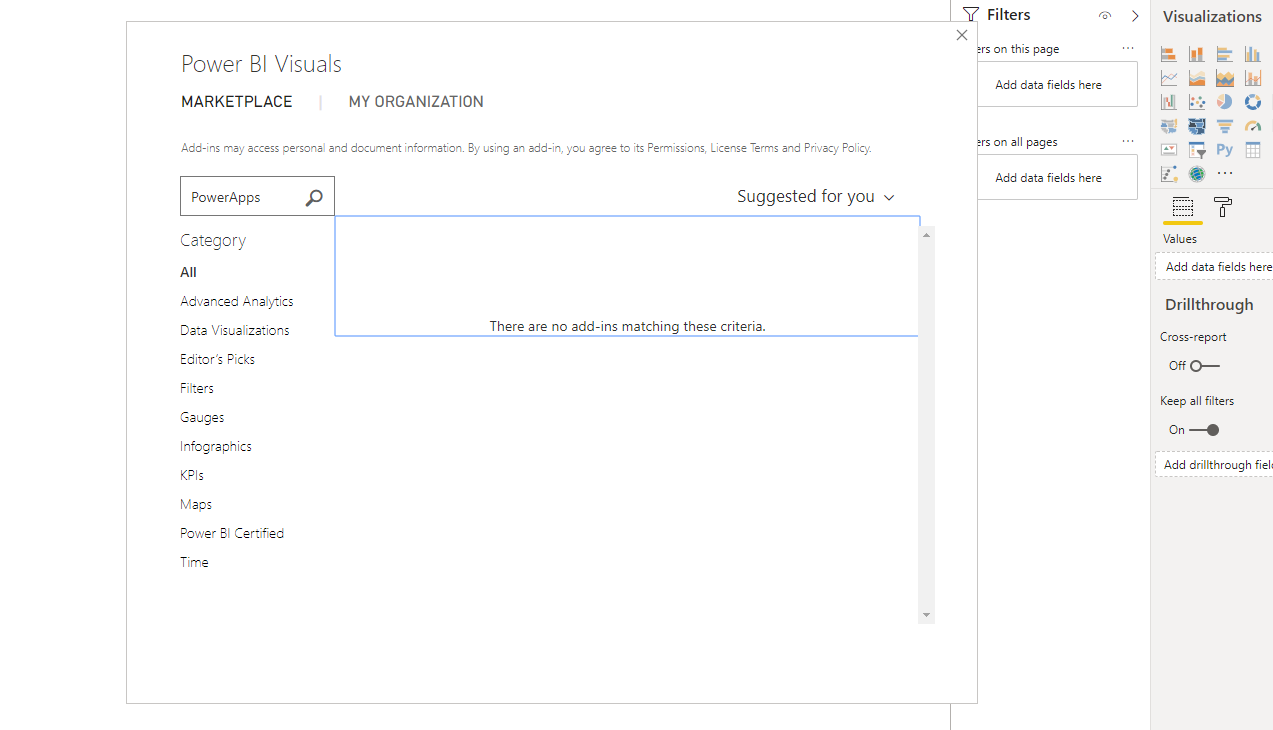Collapse the Filters pane with chevron

click(x=1135, y=16)
